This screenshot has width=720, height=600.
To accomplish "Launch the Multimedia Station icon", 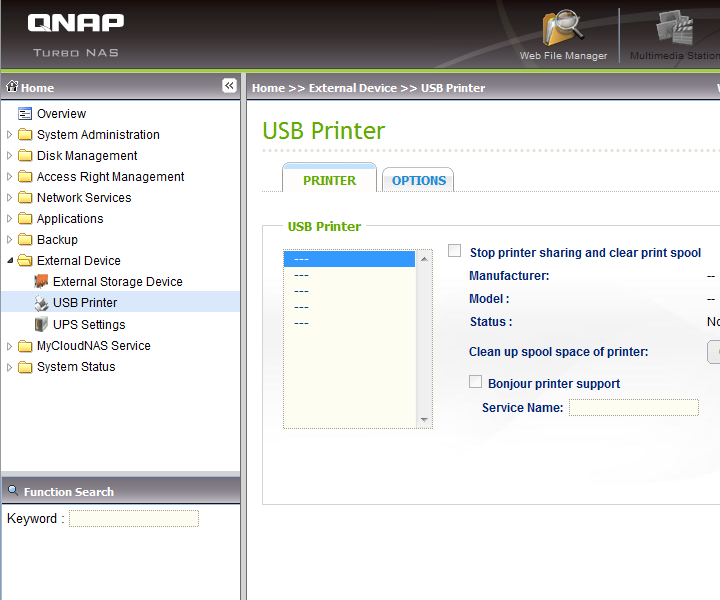I will coord(675,30).
